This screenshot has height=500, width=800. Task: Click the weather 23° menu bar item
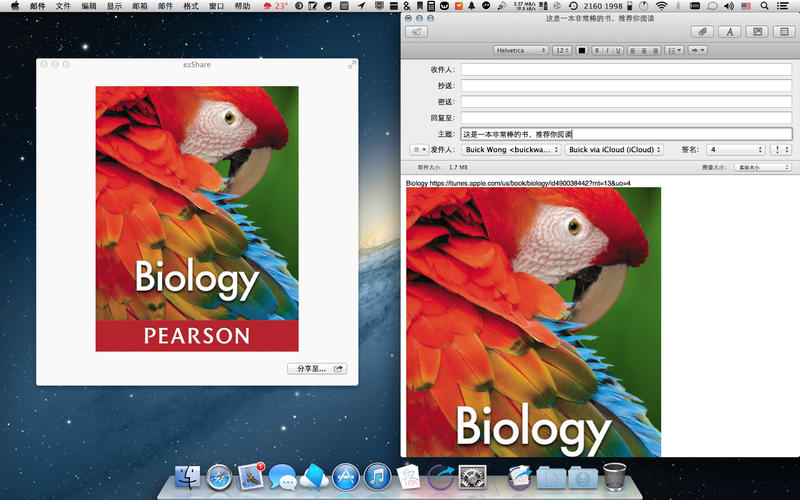tap(275, 6)
